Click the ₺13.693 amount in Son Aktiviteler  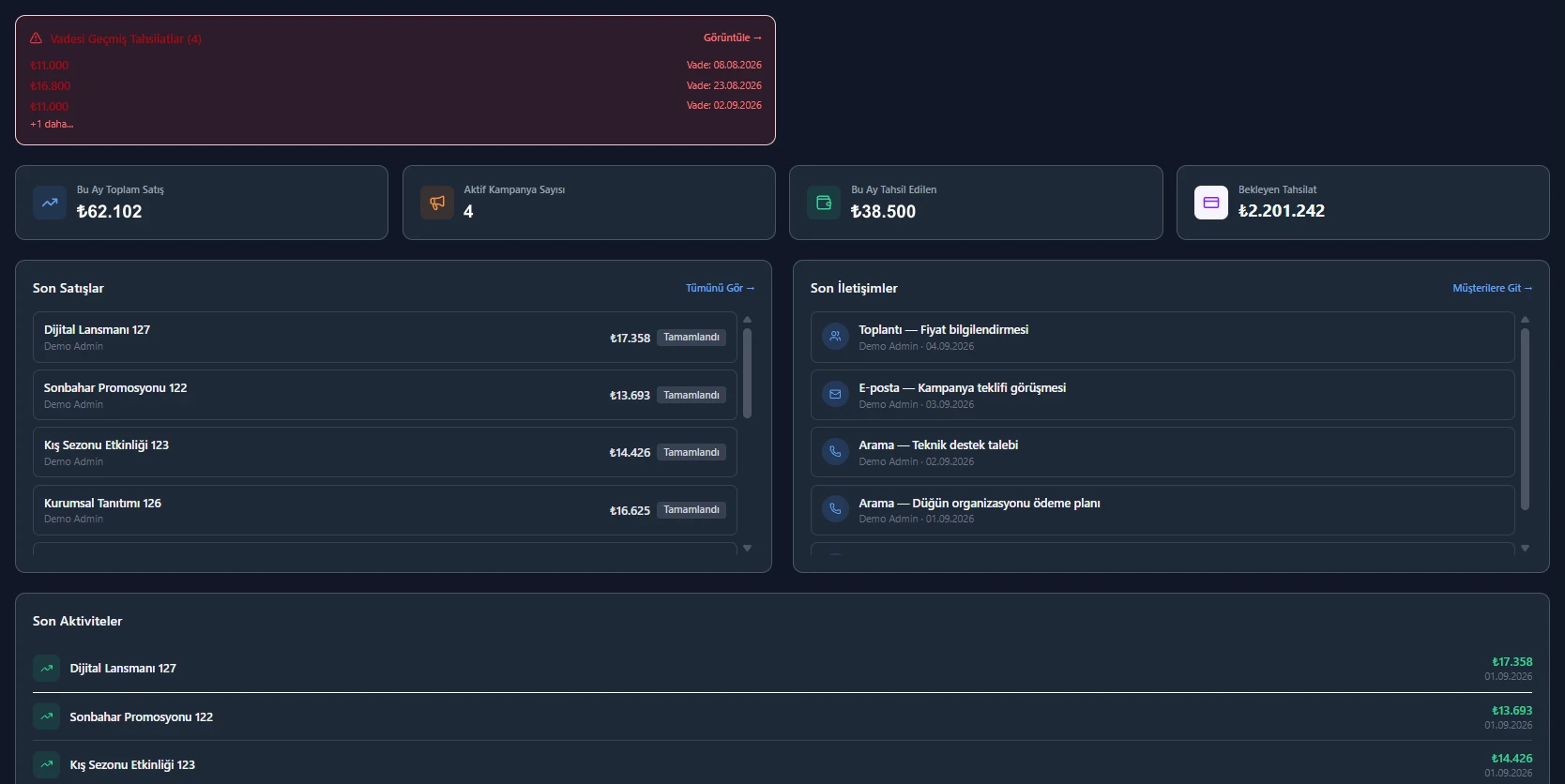click(1512, 710)
